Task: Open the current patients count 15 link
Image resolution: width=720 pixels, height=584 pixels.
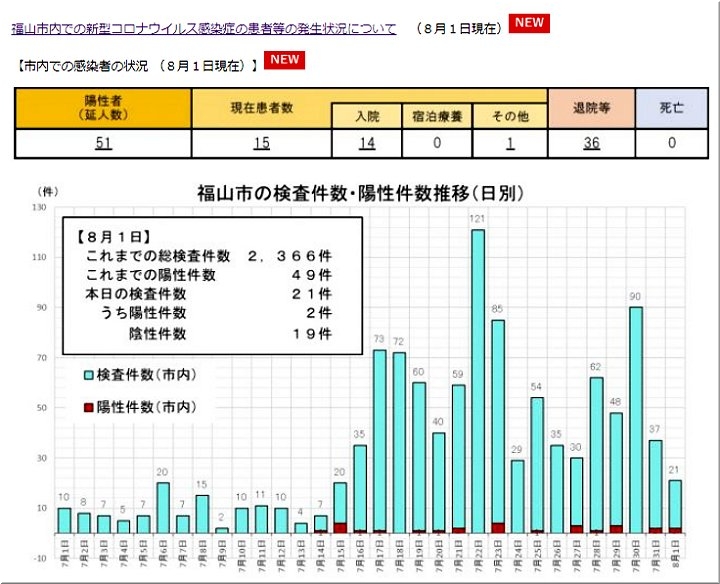Action: pyautogui.click(x=261, y=143)
